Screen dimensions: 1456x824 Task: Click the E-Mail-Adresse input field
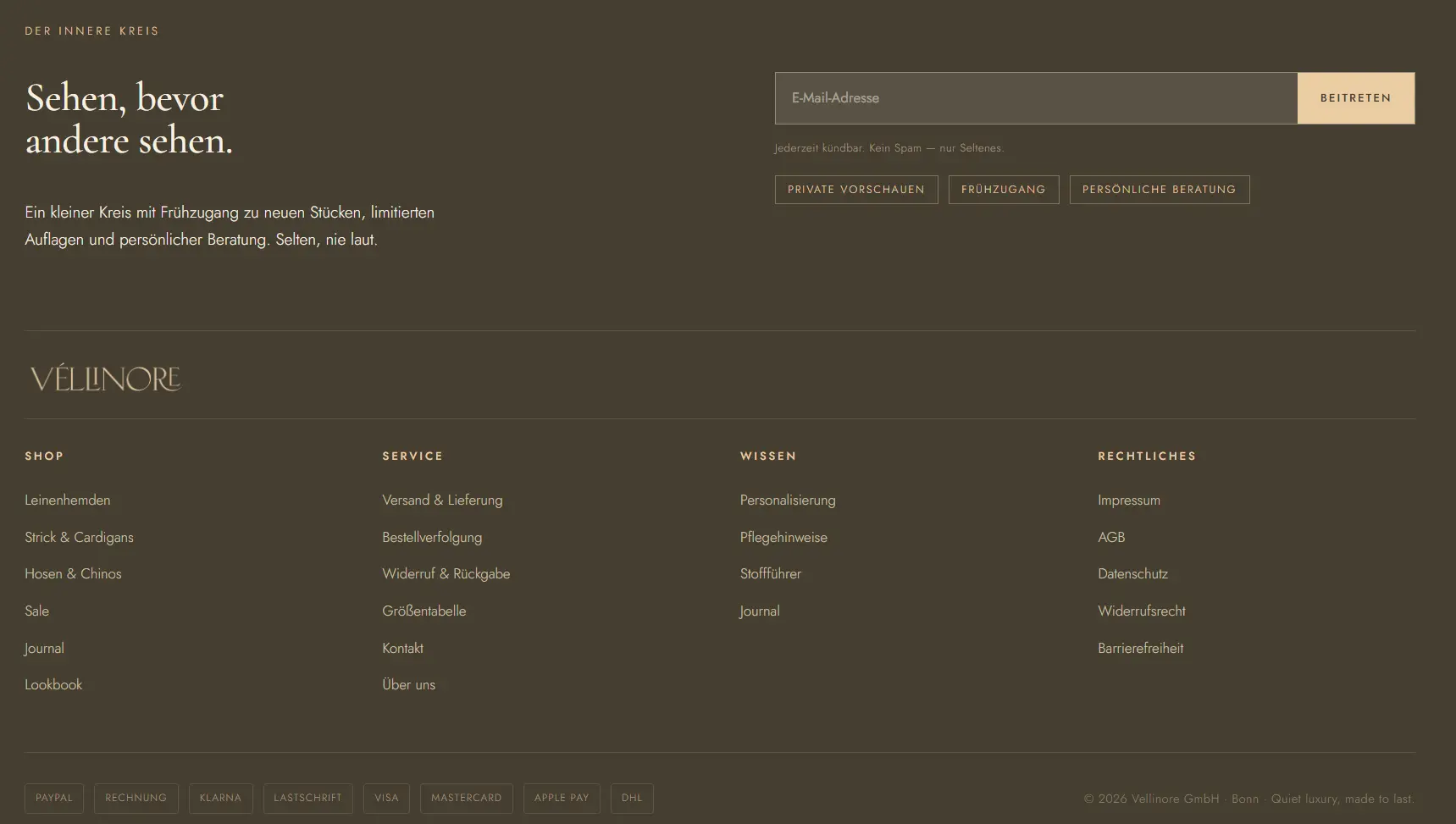coord(1036,98)
